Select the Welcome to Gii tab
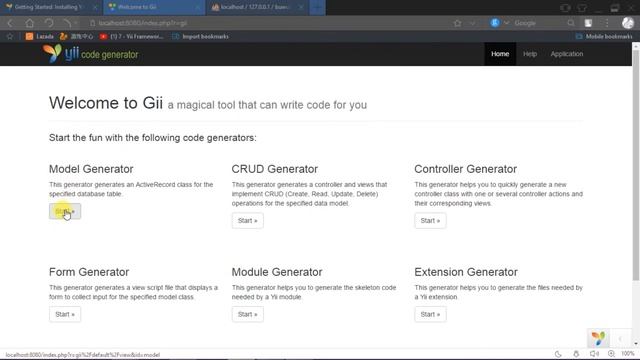640x360 pixels. 153,7
